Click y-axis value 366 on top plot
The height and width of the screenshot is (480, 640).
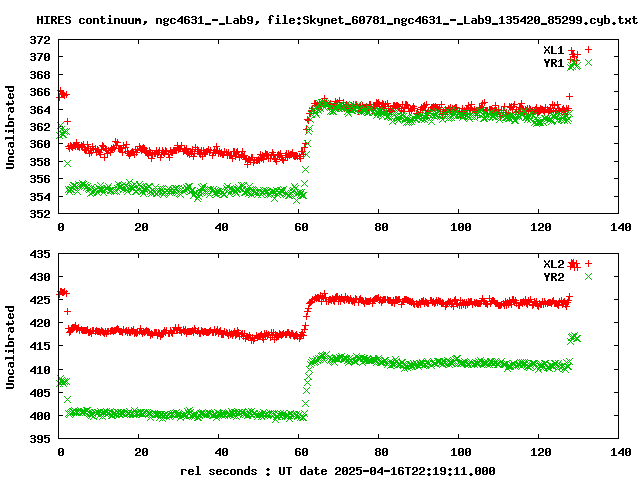click(40, 92)
